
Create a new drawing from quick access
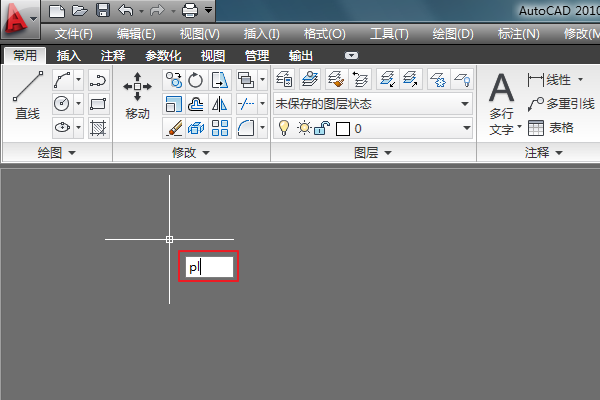[57, 11]
